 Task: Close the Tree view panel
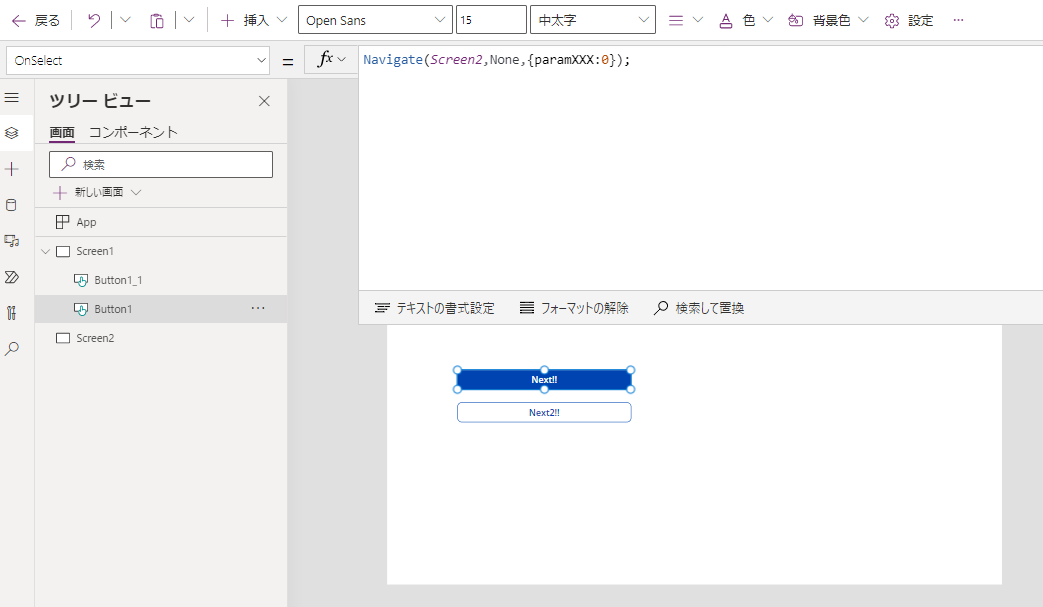(x=264, y=101)
